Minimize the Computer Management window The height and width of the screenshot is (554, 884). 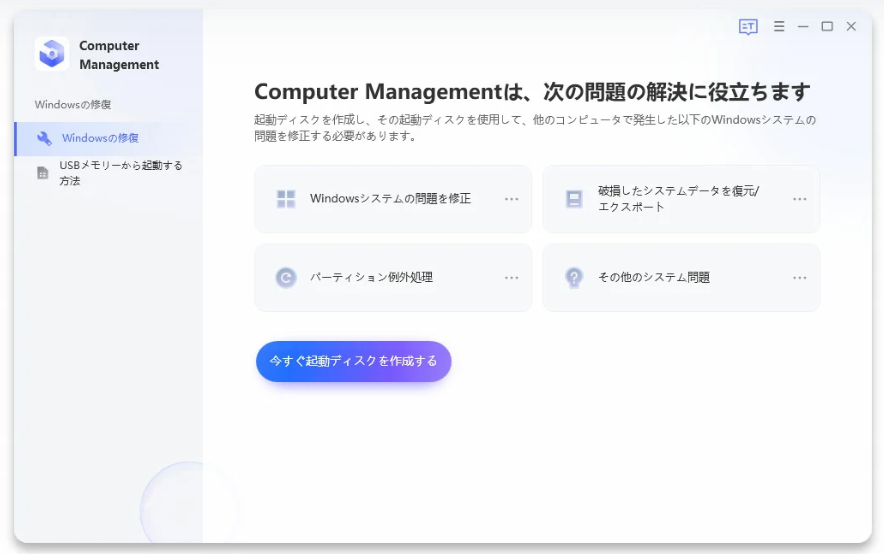(x=803, y=26)
